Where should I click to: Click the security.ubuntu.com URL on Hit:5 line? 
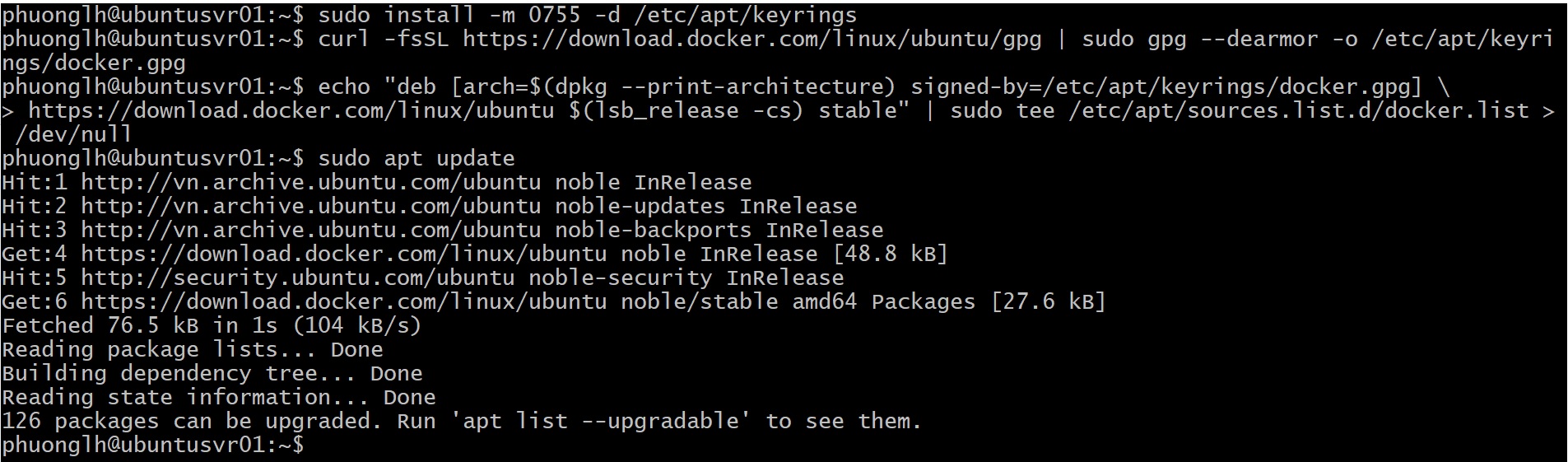297,278
